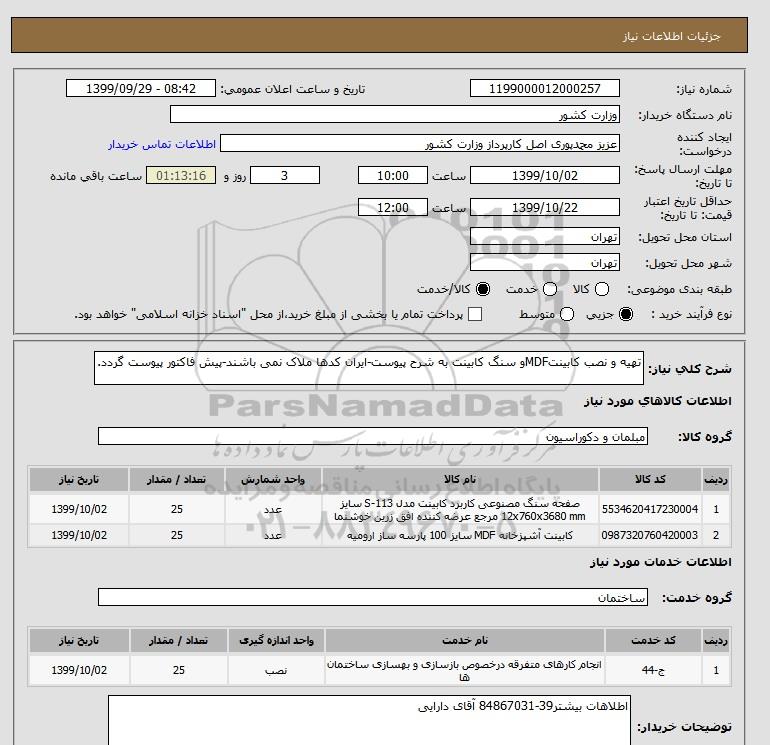Click the goods table تاریخ نیاز header
The width and height of the screenshot is (770, 745).
[79, 479]
